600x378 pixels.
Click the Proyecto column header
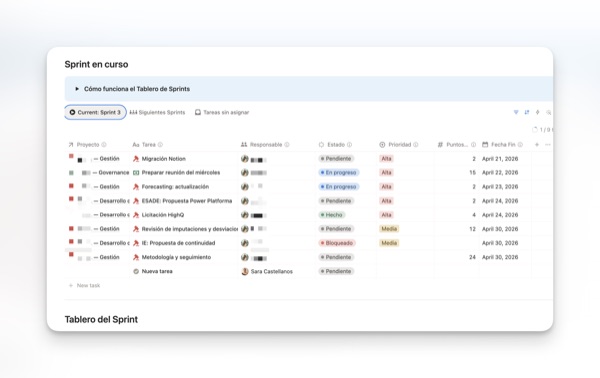coord(87,145)
